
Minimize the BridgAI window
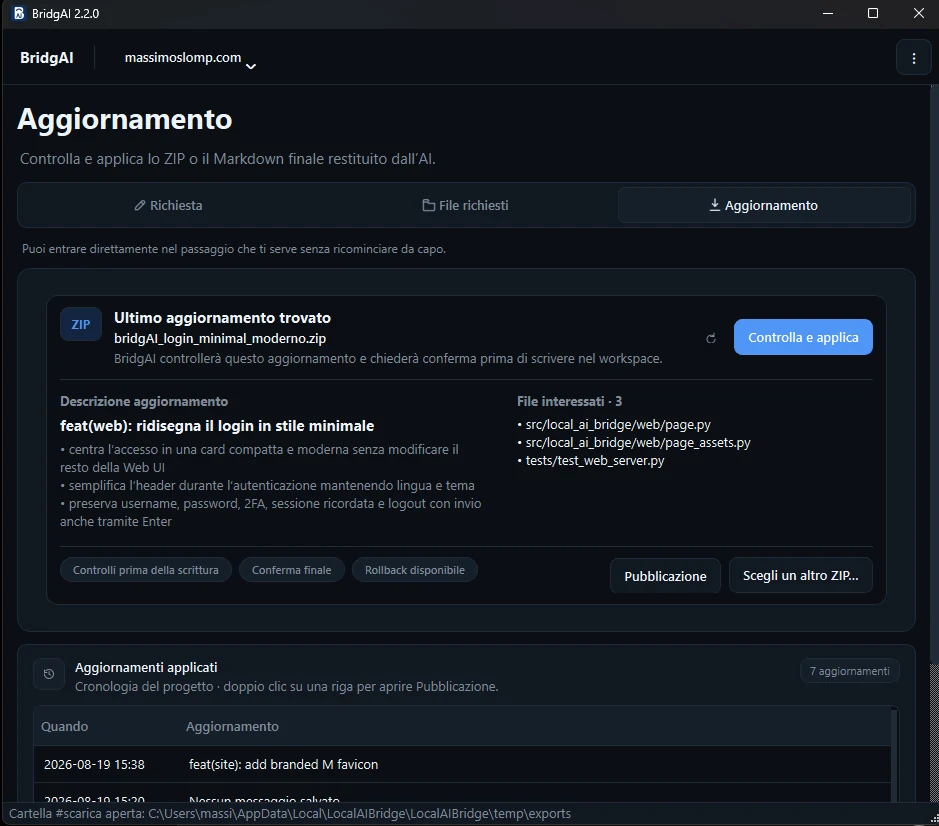tap(828, 13)
